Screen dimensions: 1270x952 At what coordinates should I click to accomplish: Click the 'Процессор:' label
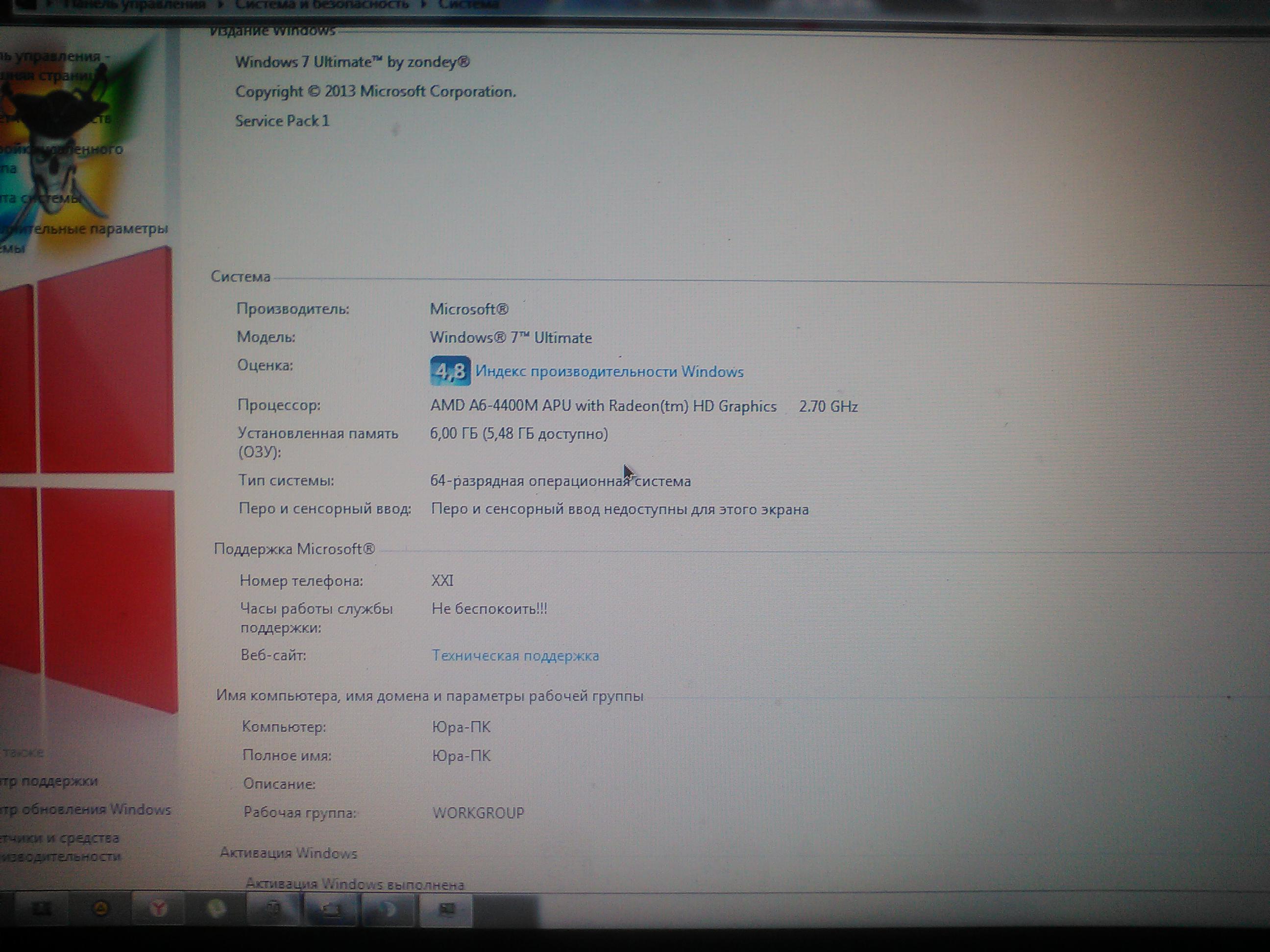(x=279, y=405)
